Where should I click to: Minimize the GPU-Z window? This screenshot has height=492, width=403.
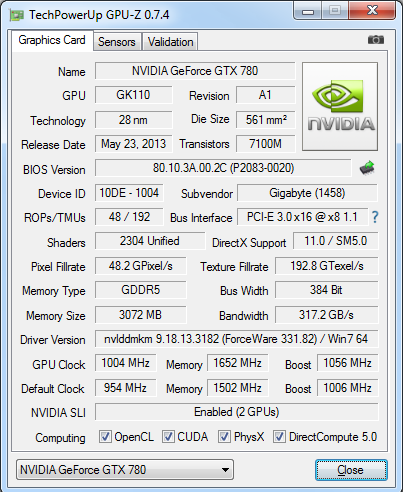tap(308, 11)
